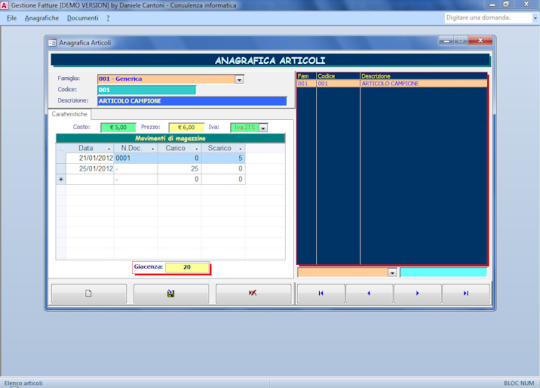Screen dimensions: 540x388
Task: Jump to the first article record
Action: [321, 294]
